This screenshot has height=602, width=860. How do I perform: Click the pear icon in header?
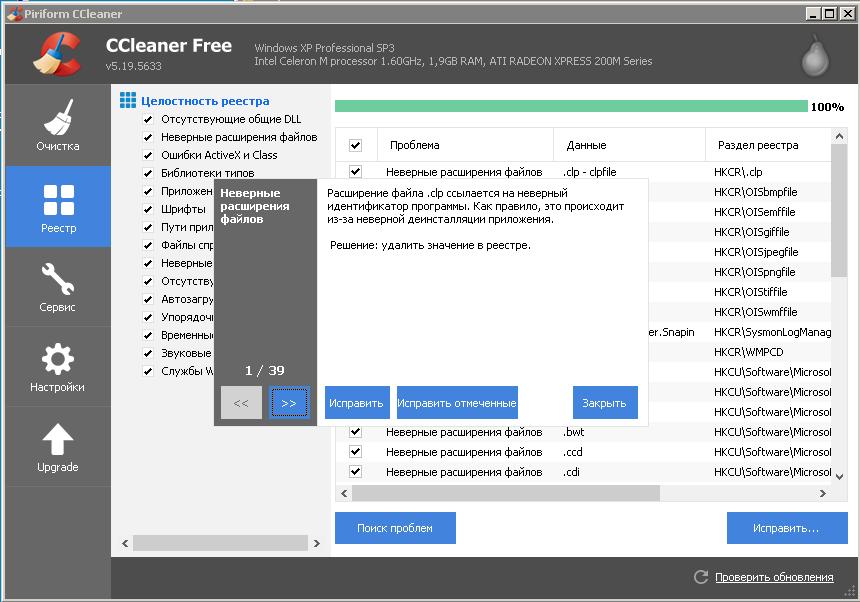[815, 56]
